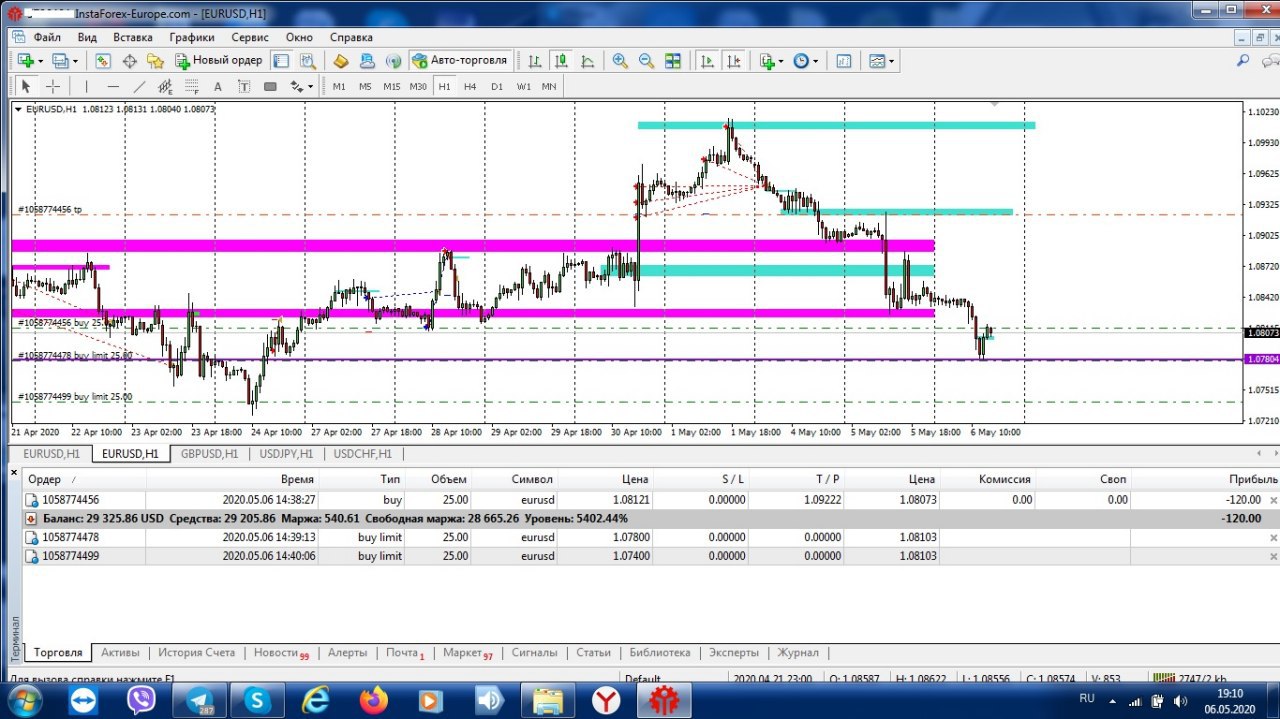Expand the arrows objects dropdown
Viewport: 1280px width, 719px height.
(x=311, y=86)
